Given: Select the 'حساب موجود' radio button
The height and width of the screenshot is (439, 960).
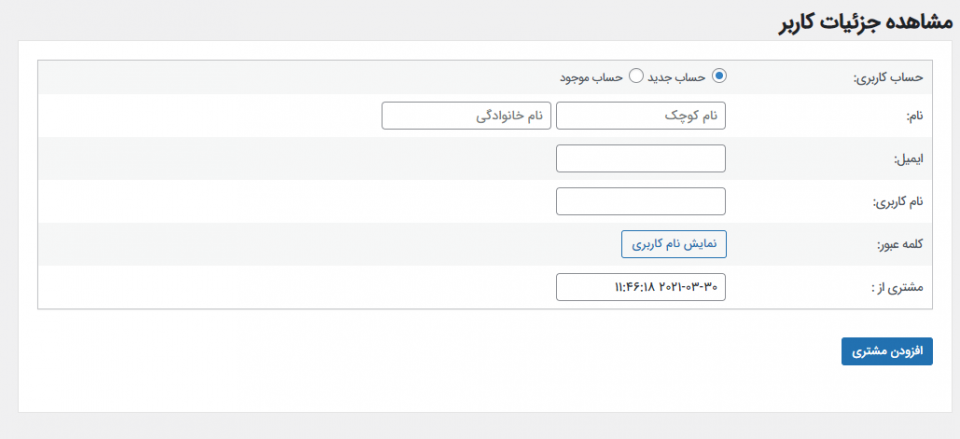Looking at the screenshot, I should 636,76.
